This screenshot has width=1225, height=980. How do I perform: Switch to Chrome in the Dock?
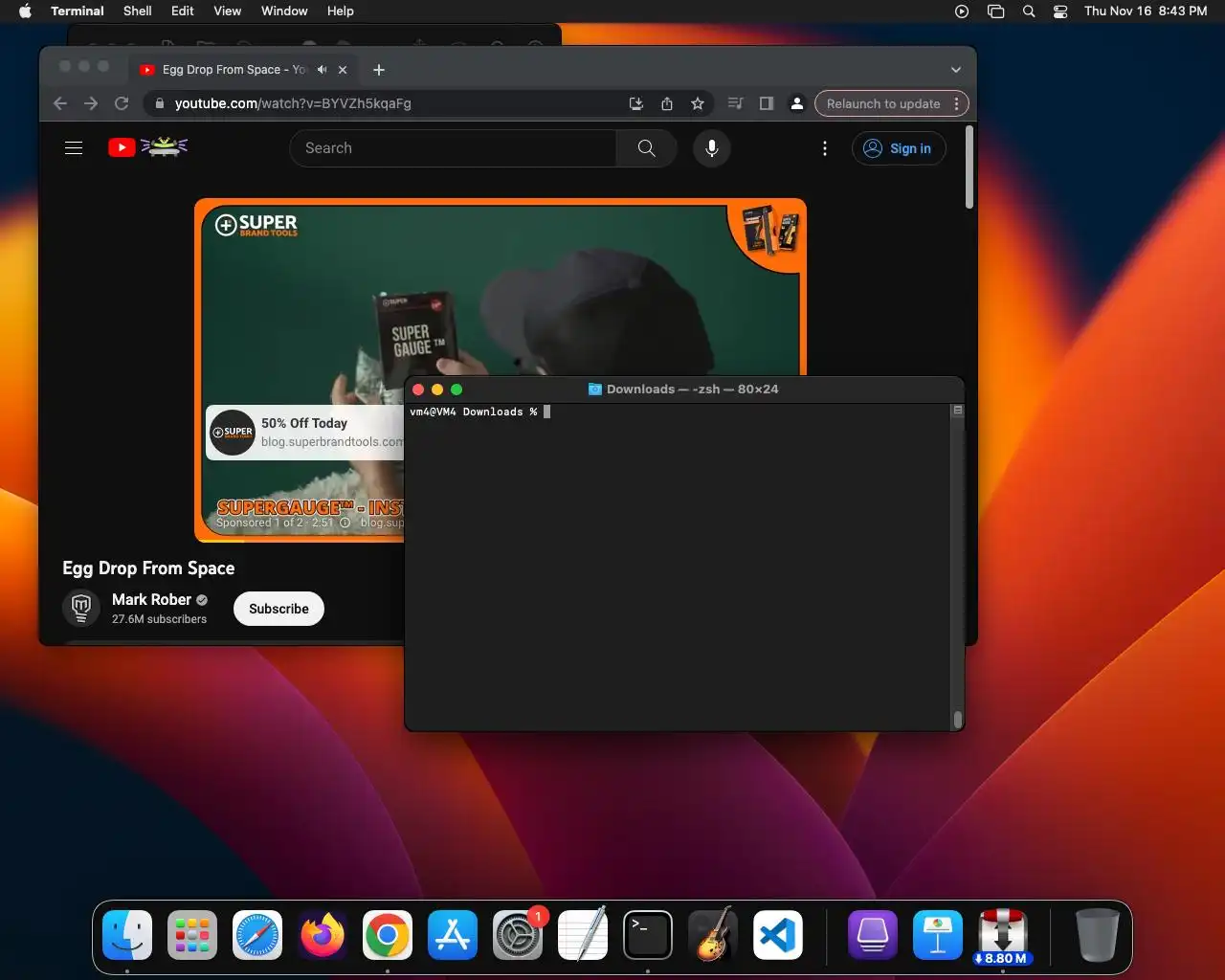pos(388,935)
